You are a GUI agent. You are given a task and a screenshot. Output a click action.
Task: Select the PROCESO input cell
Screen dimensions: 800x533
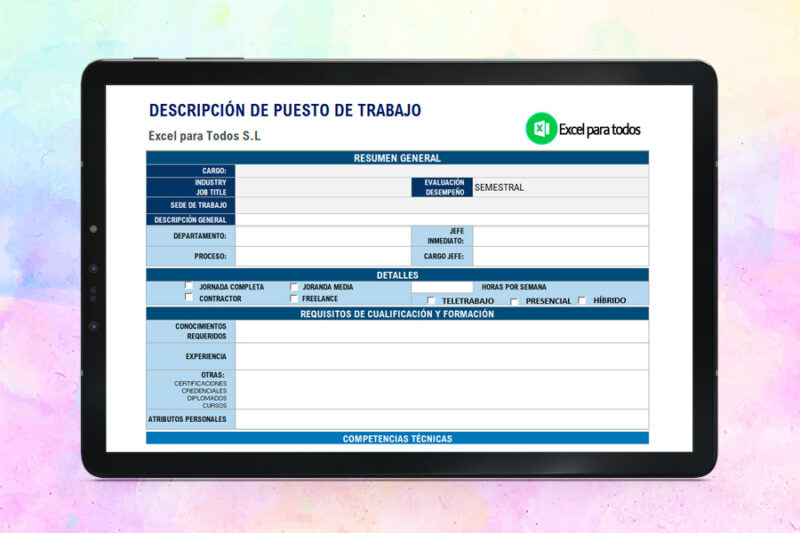(323, 256)
